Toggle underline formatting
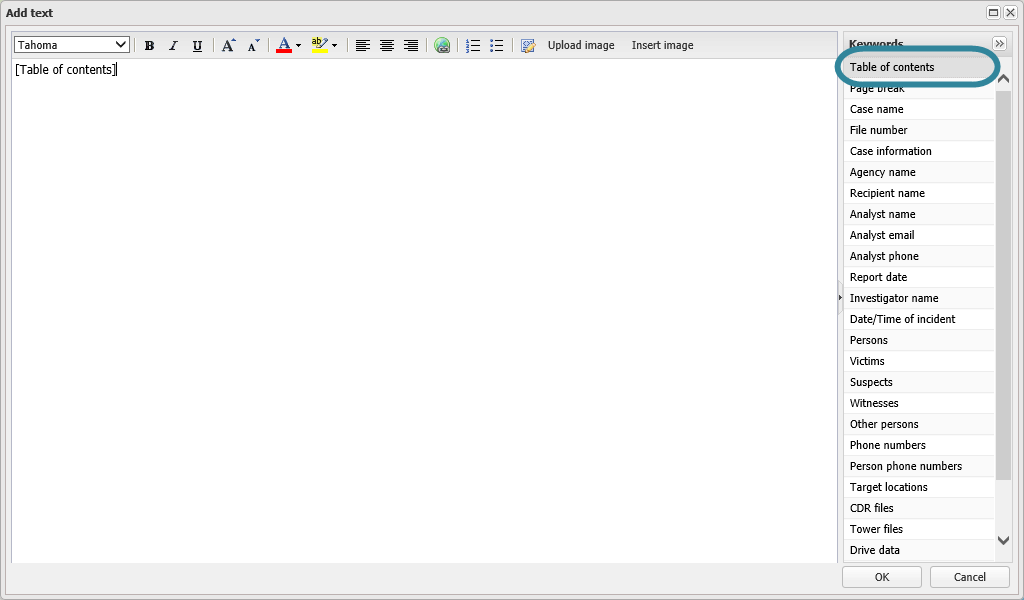This screenshot has height=600, width=1024. (197, 46)
